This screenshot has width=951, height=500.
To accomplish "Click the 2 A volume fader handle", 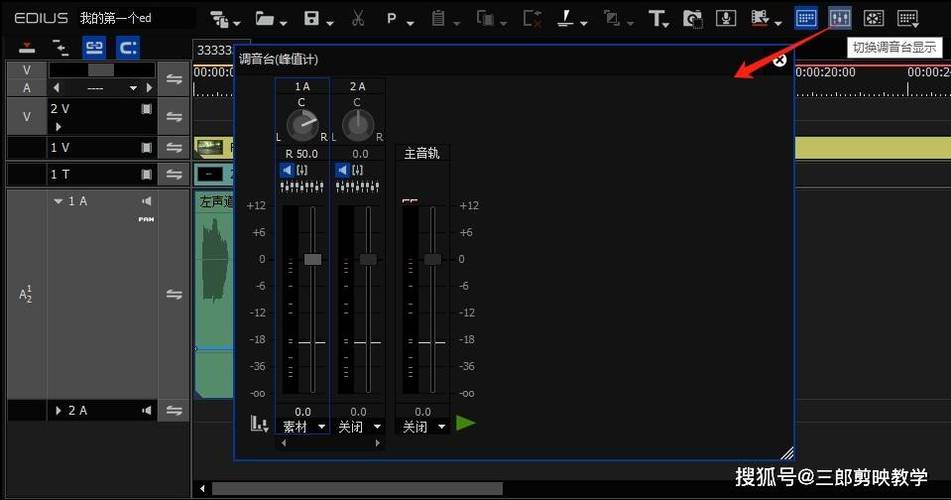I will (368, 260).
